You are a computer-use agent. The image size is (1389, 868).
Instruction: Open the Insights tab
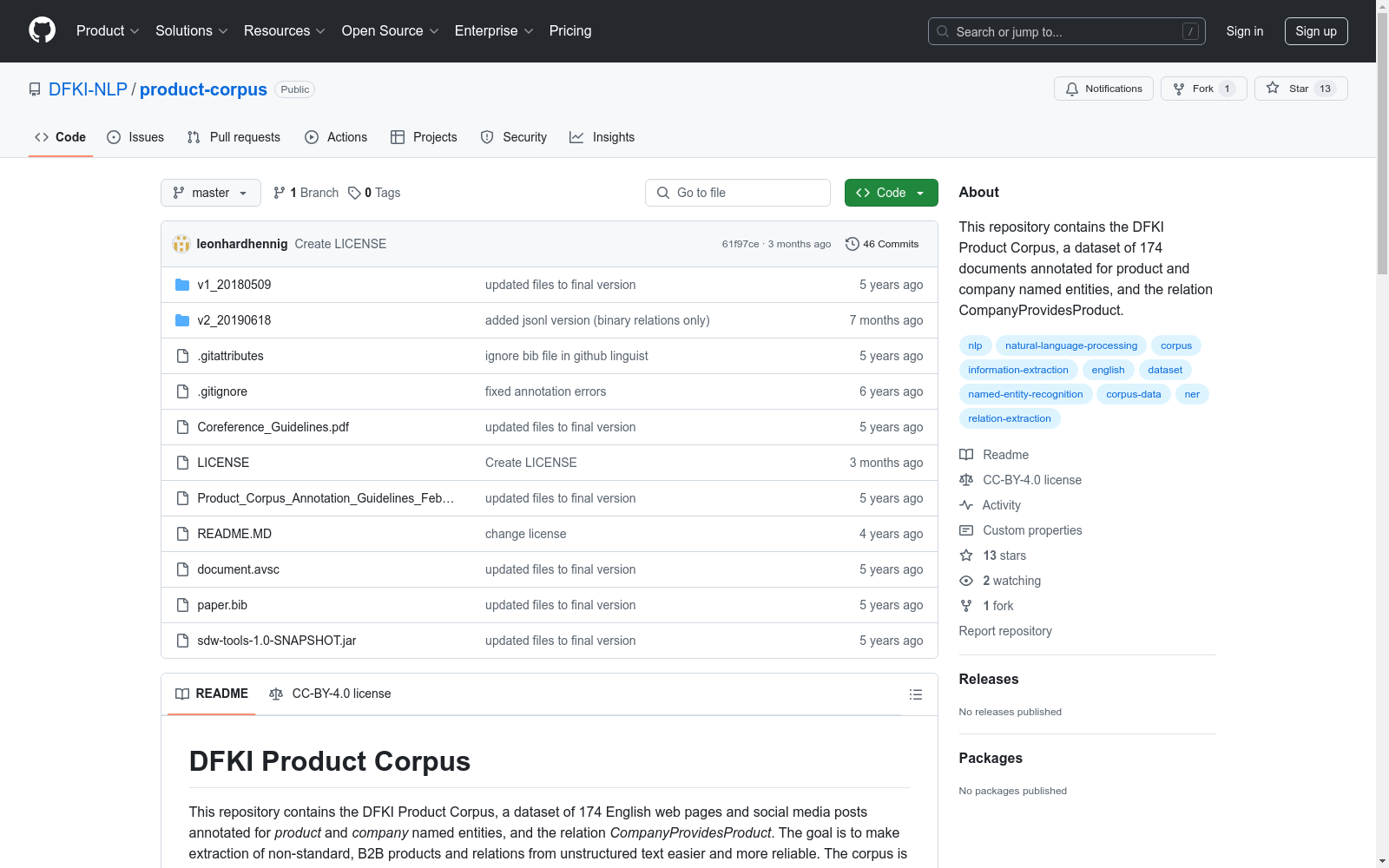602,137
